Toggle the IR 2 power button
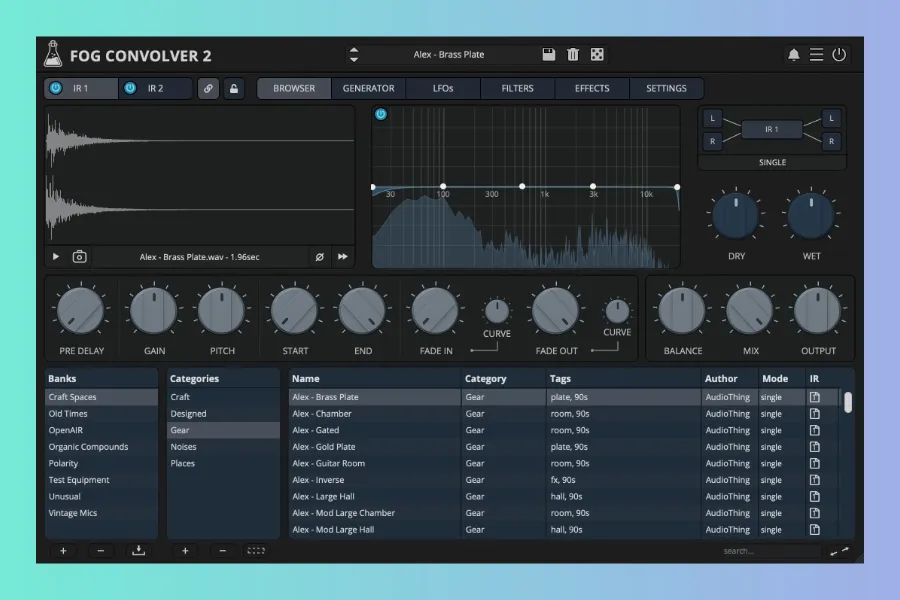900x600 pixels. (x=130, y=89)
